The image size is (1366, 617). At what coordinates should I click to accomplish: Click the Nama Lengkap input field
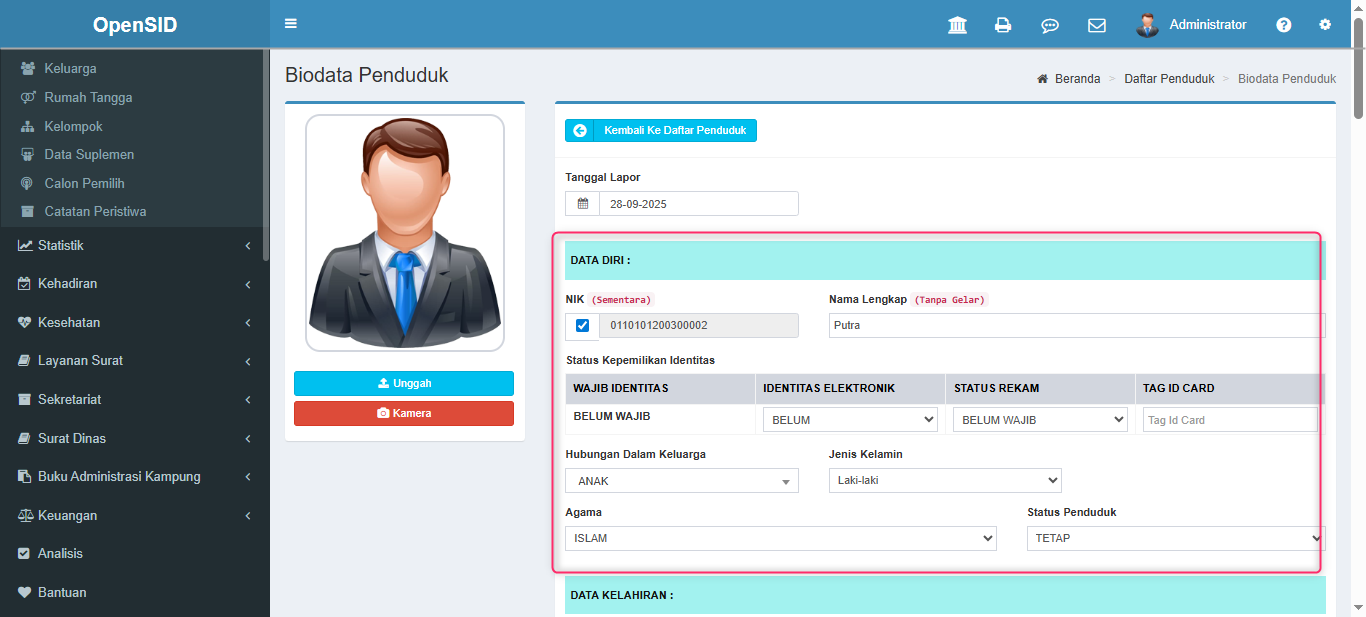click(1075, 326)
